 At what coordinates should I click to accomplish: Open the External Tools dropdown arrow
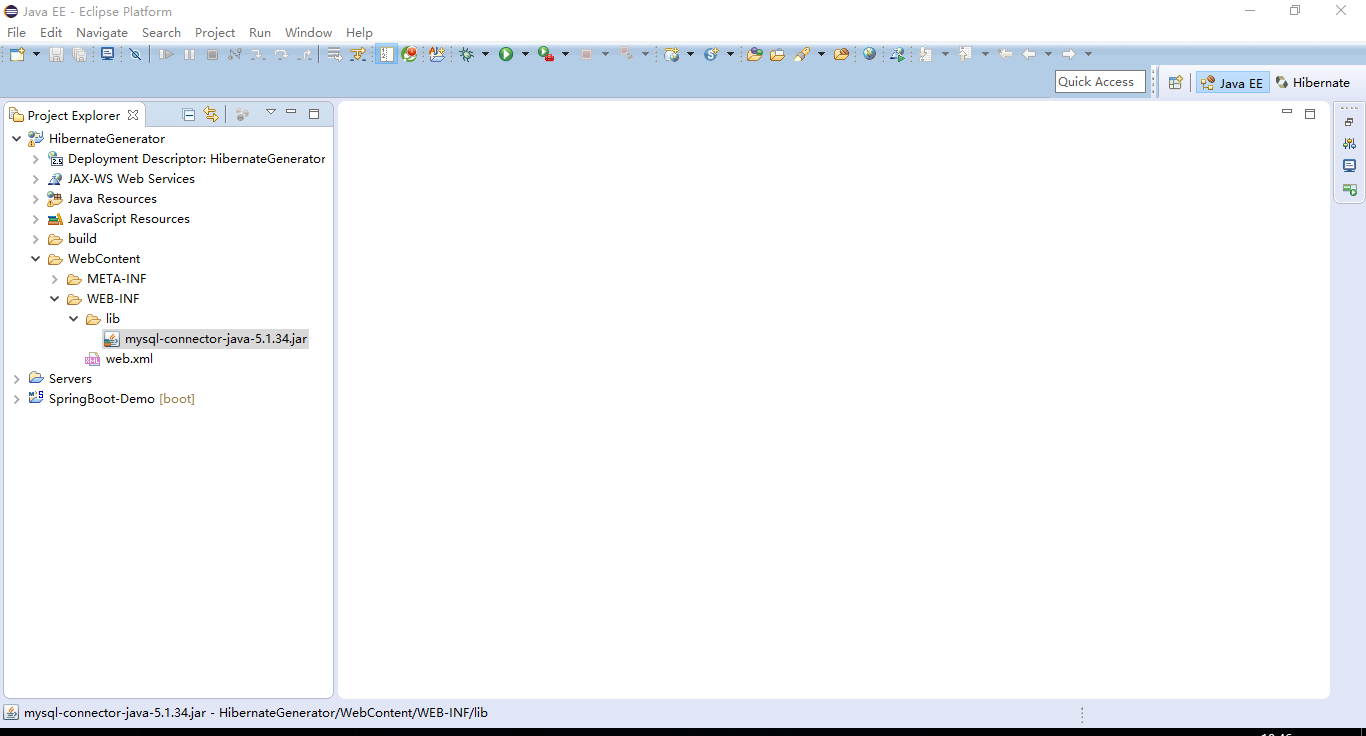[565, 54]
